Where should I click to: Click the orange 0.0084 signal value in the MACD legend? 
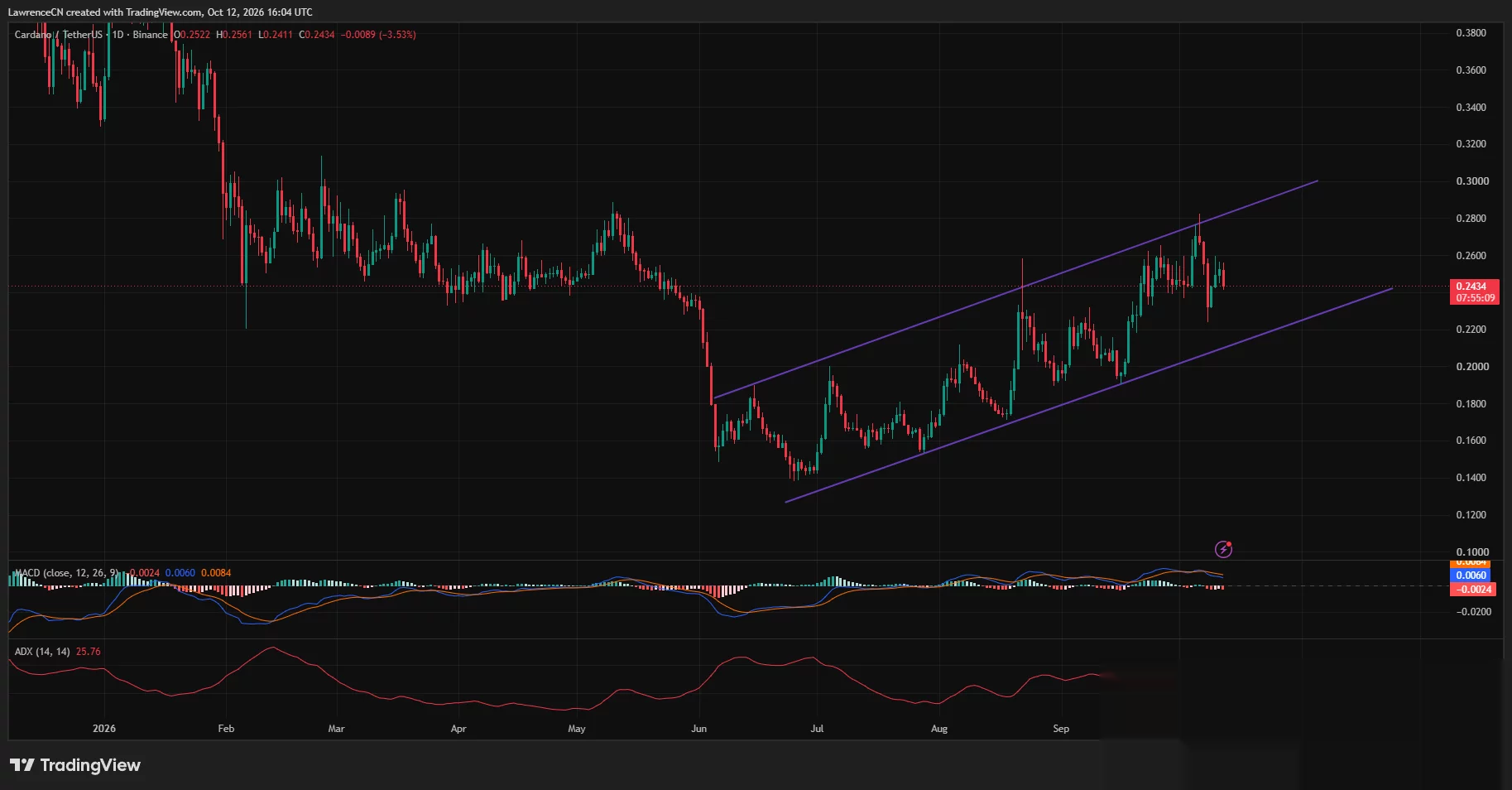216,573
